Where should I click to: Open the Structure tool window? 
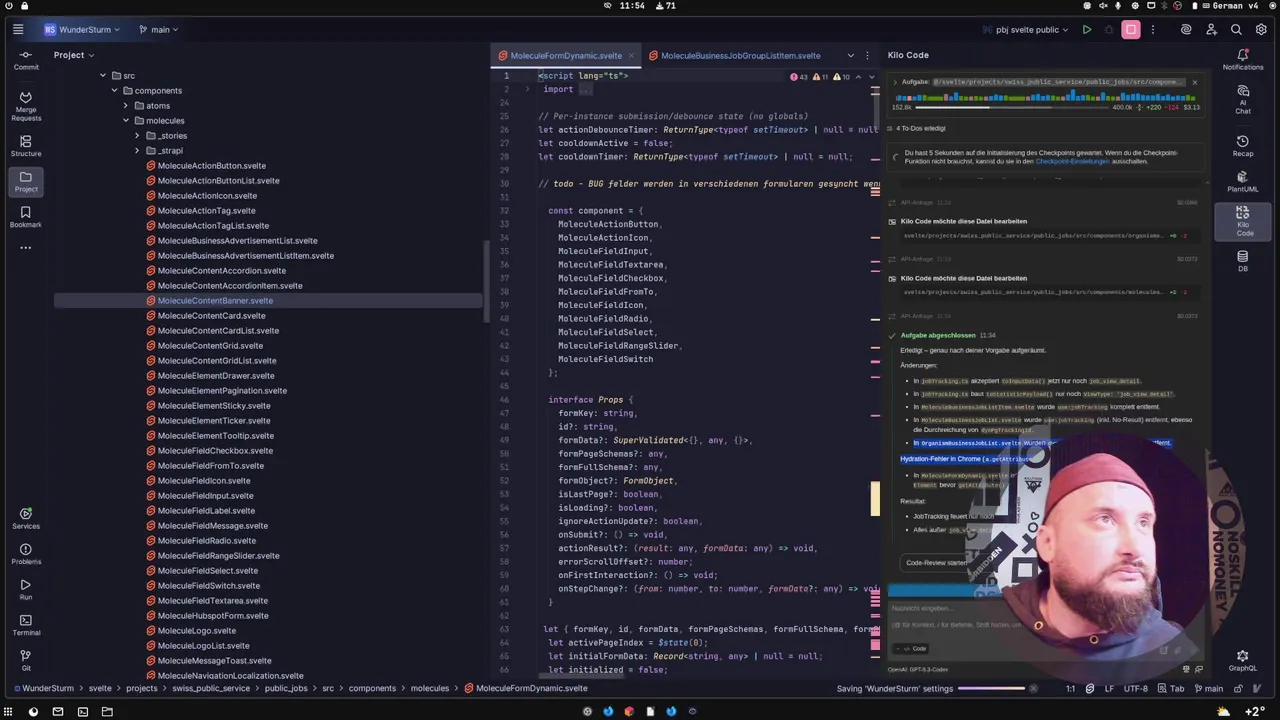click(x=26, y=146)
